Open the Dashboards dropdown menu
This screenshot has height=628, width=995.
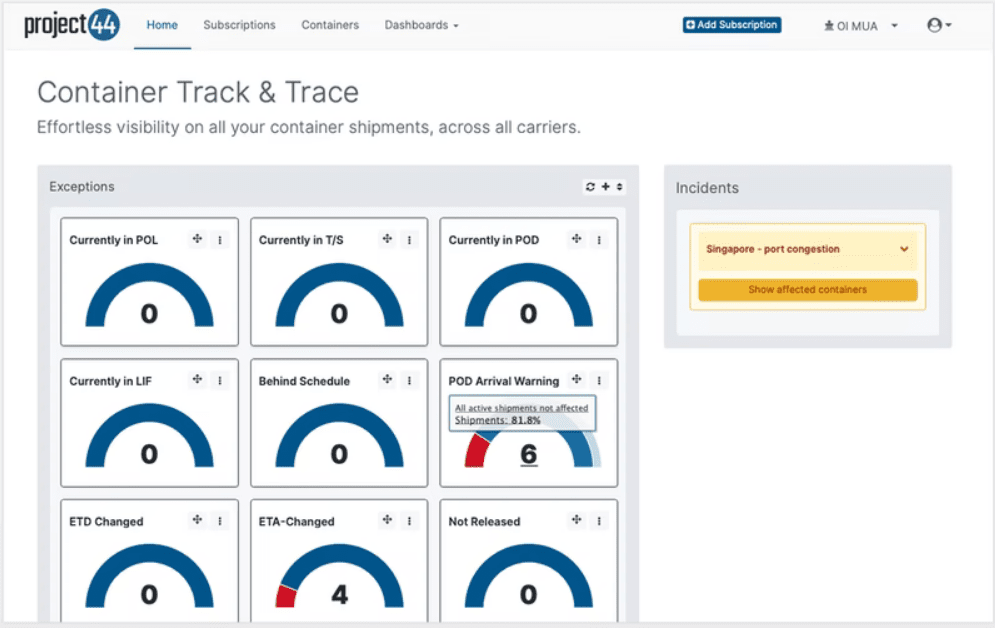click(x=421, y=25)
